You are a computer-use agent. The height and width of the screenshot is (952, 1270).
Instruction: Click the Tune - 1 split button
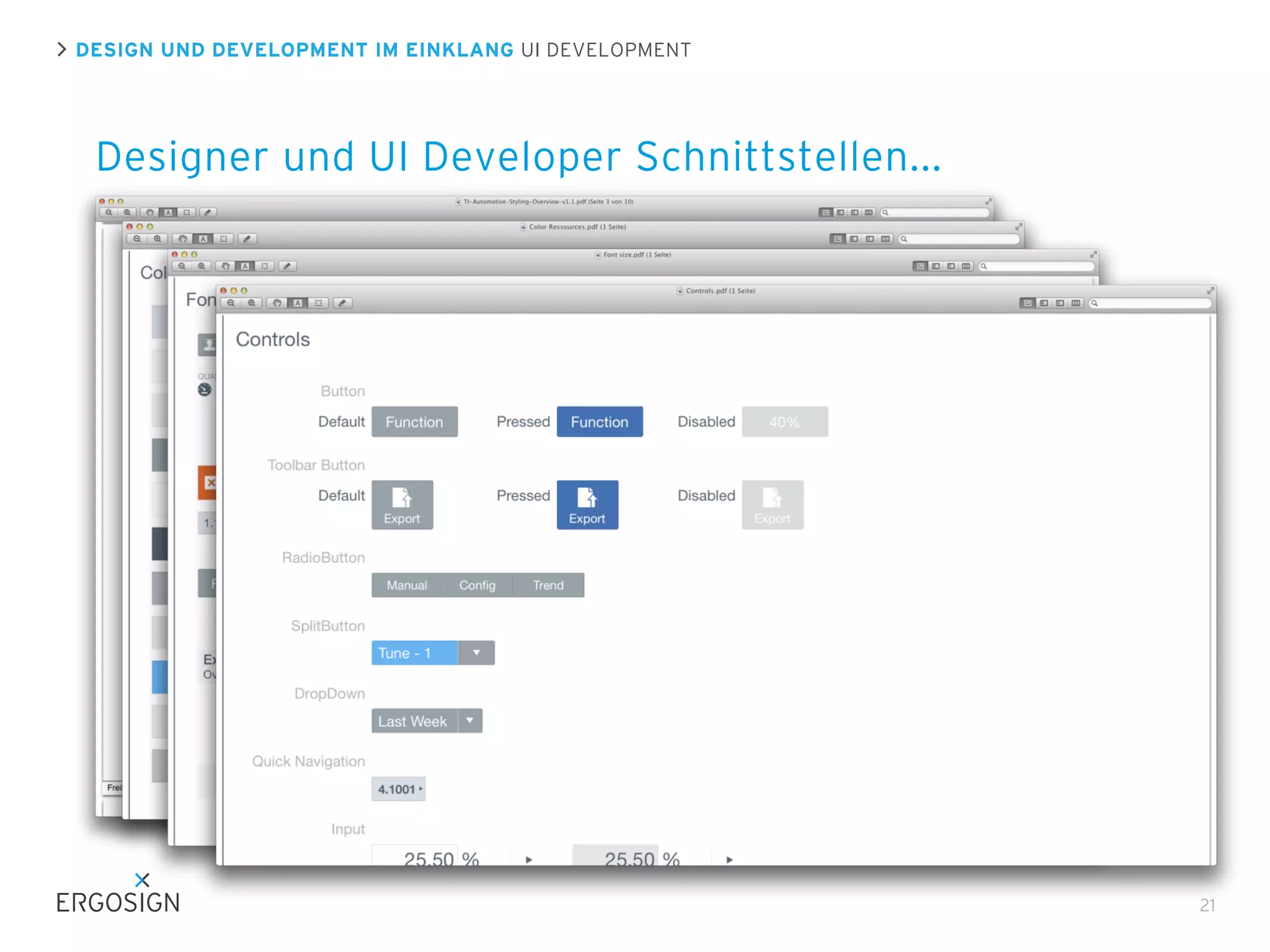click(414, 653)
